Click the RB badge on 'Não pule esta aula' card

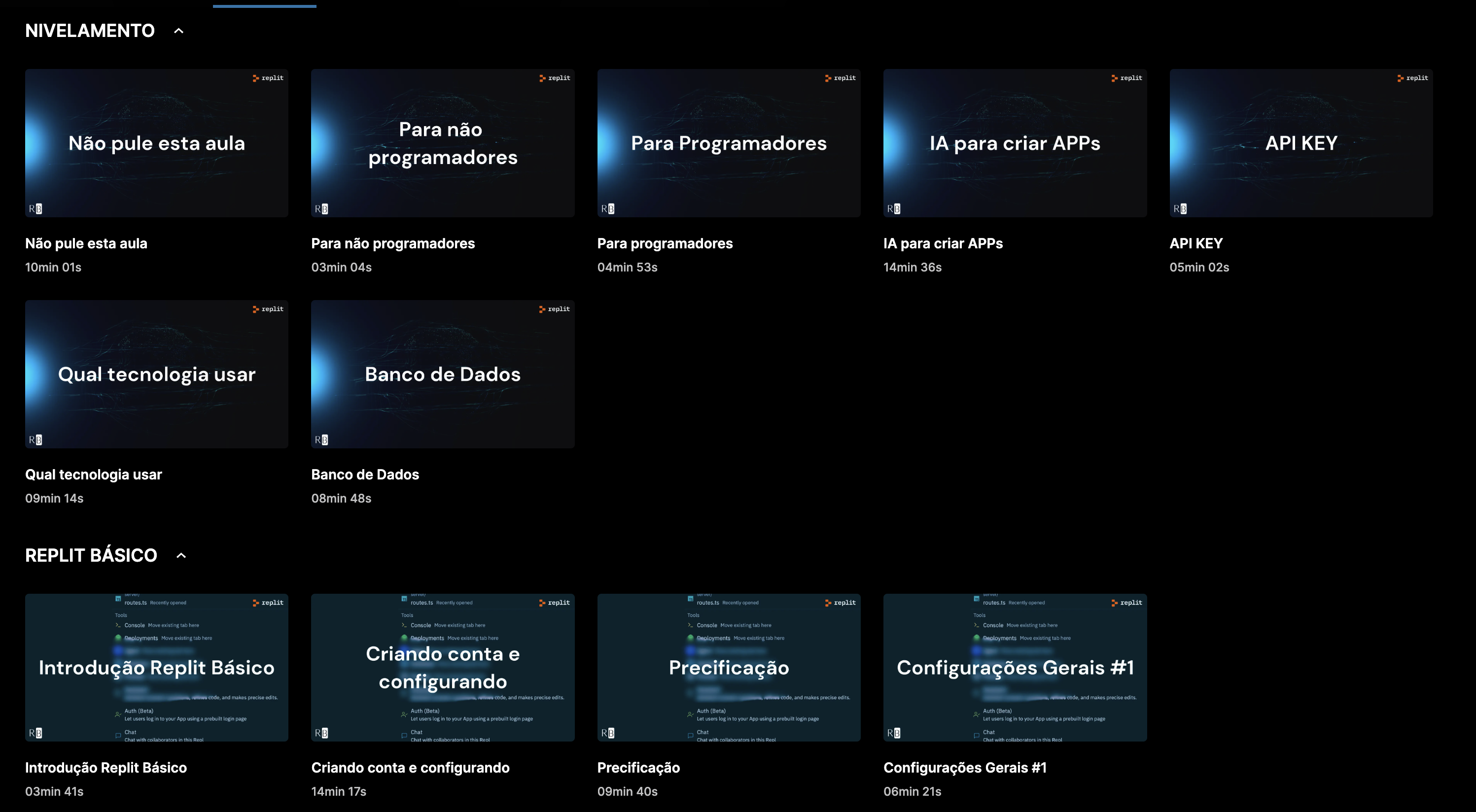35,209
